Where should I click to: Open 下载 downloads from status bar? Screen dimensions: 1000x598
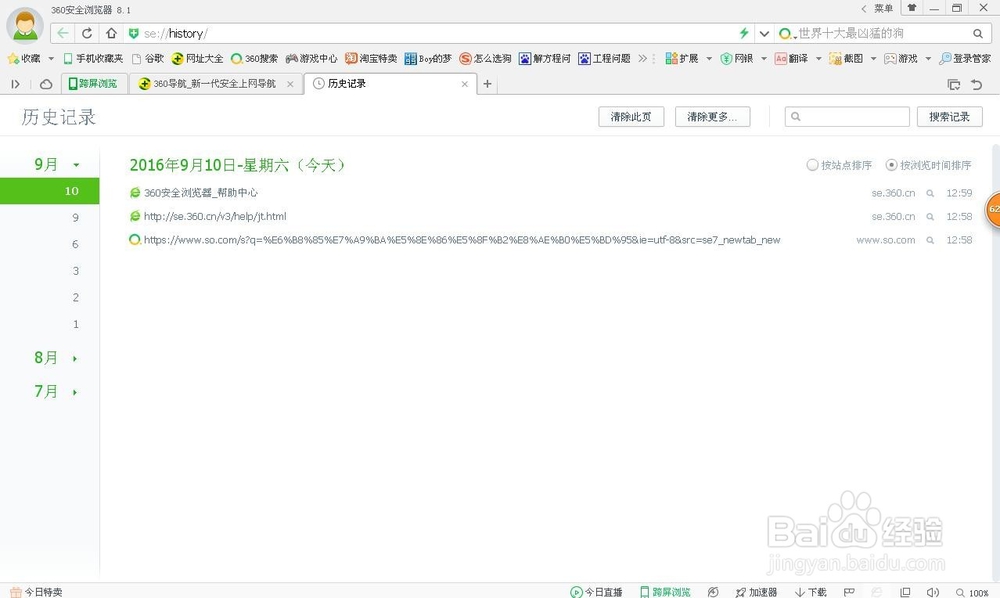811,592
